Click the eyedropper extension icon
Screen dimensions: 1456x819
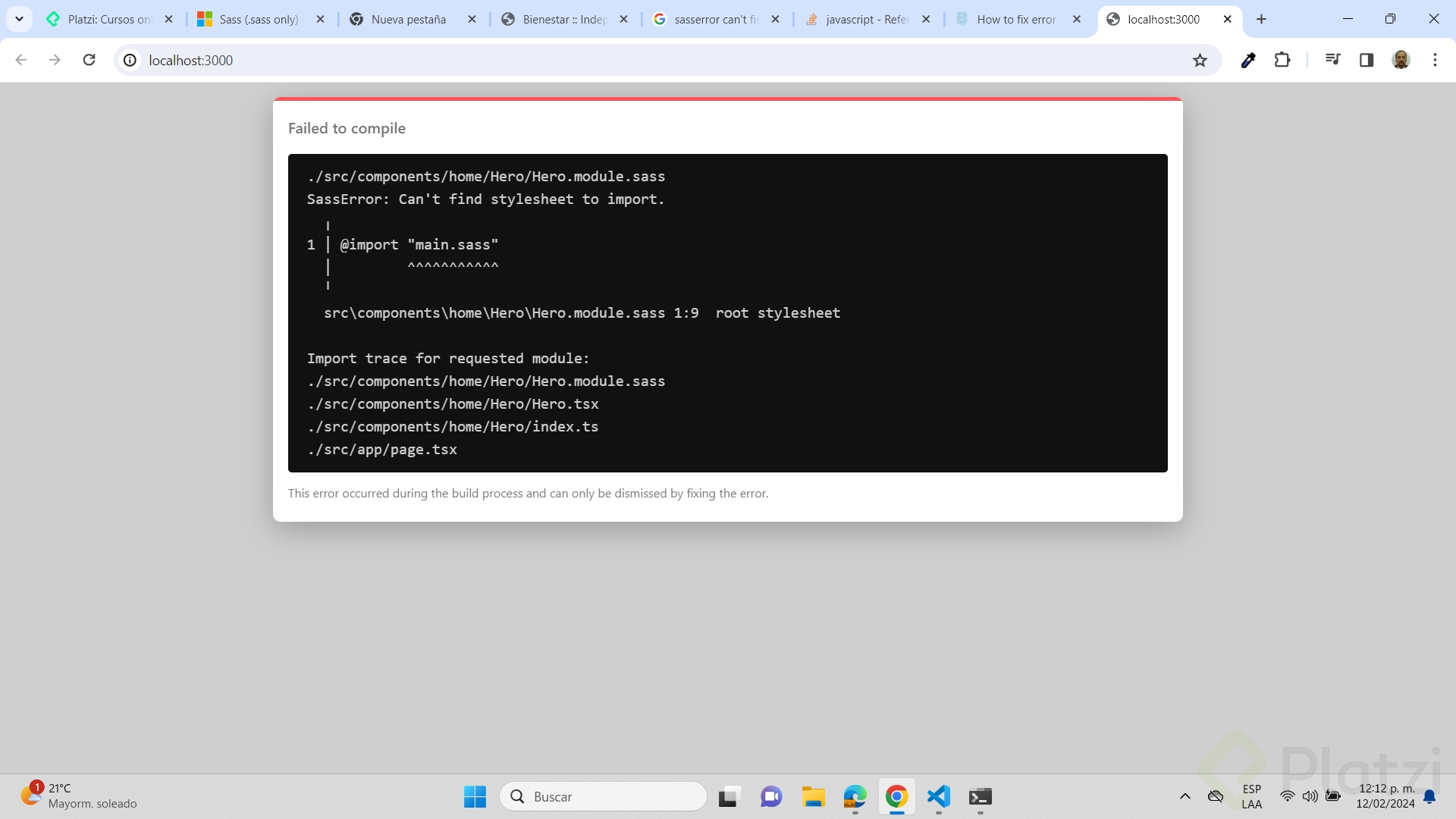click(x=1248, y=60)
